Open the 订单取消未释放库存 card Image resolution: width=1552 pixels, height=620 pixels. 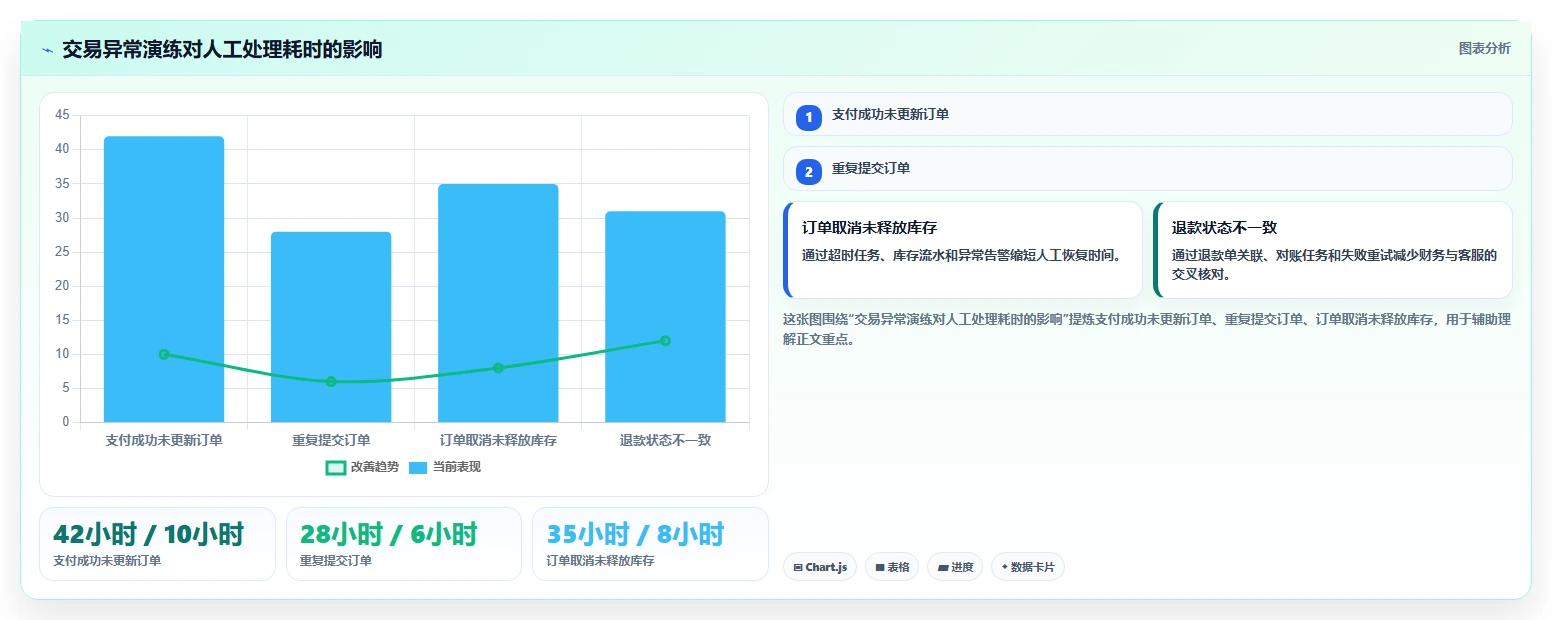pyautogui.click(x=963, y=250)
